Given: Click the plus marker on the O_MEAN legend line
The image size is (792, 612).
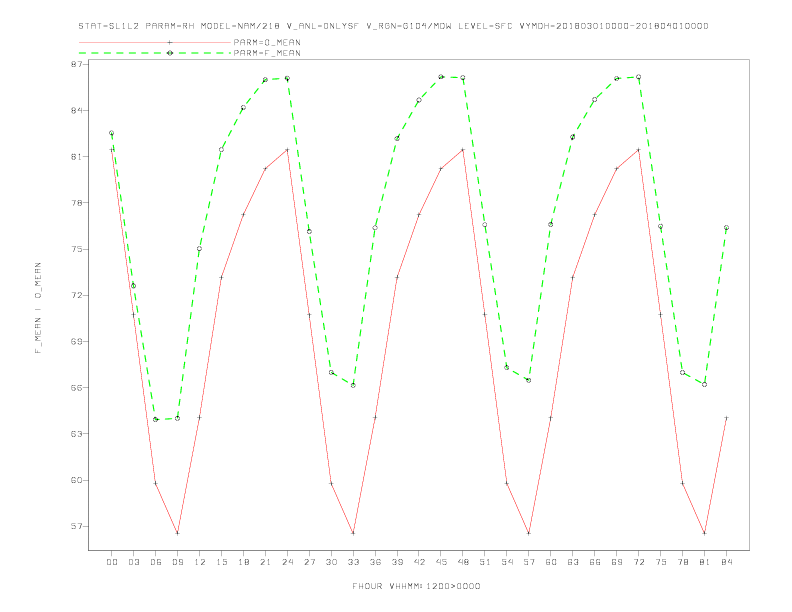Looking at the screenshot, I should click(170, 42).
